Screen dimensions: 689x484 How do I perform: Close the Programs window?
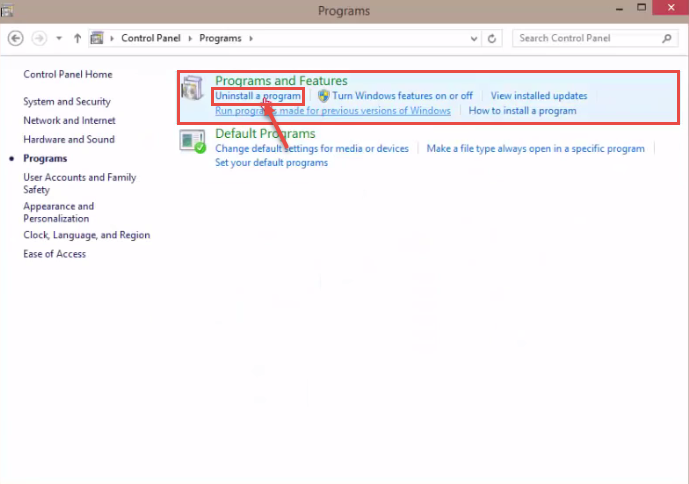[x=671, y=7]
